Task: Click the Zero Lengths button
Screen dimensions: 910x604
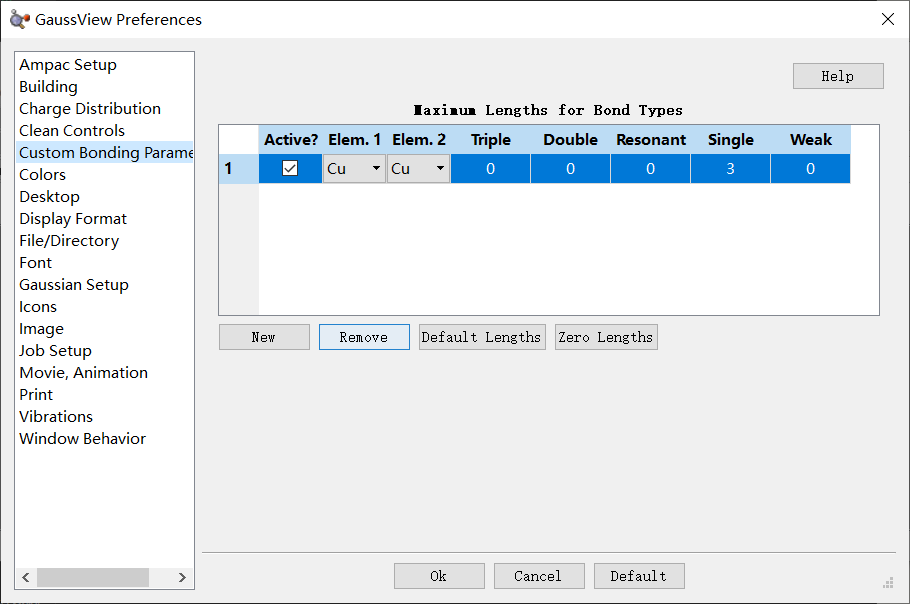Action: pyautogui.click(x=606, y=337)
